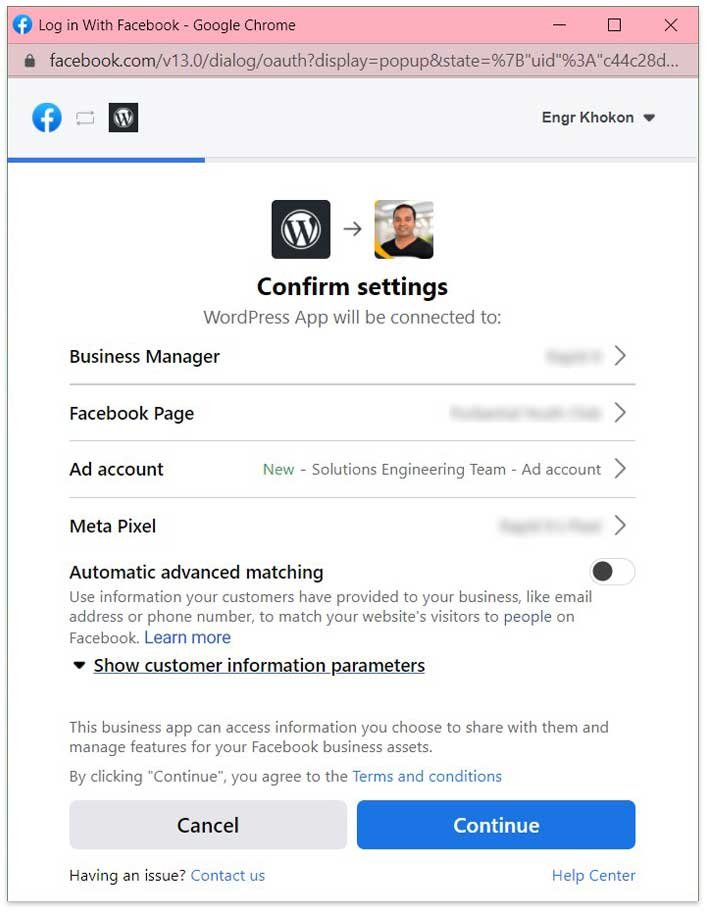Image resolution: width=706 pixels, height=913 pixels.
Task: Open the Engr Khokon account dropdown
Action: point(598,118)
